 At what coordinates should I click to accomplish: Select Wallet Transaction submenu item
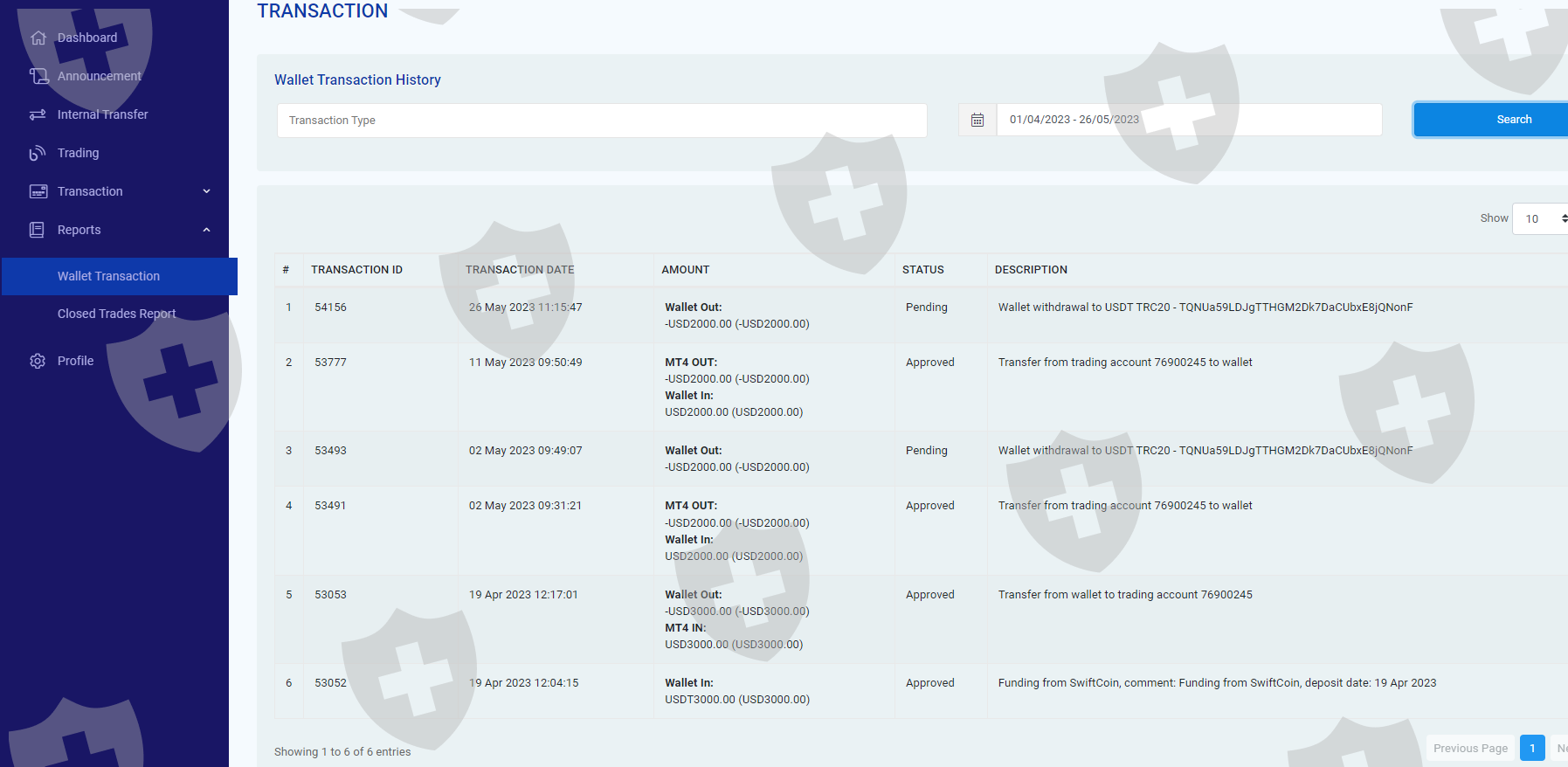click(109, 276)
